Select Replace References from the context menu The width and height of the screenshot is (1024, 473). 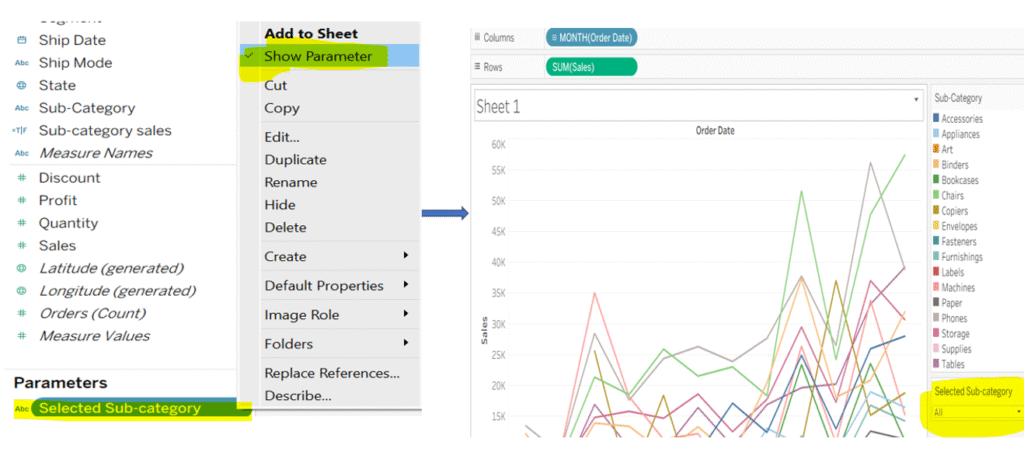click(x=331, y=373)
